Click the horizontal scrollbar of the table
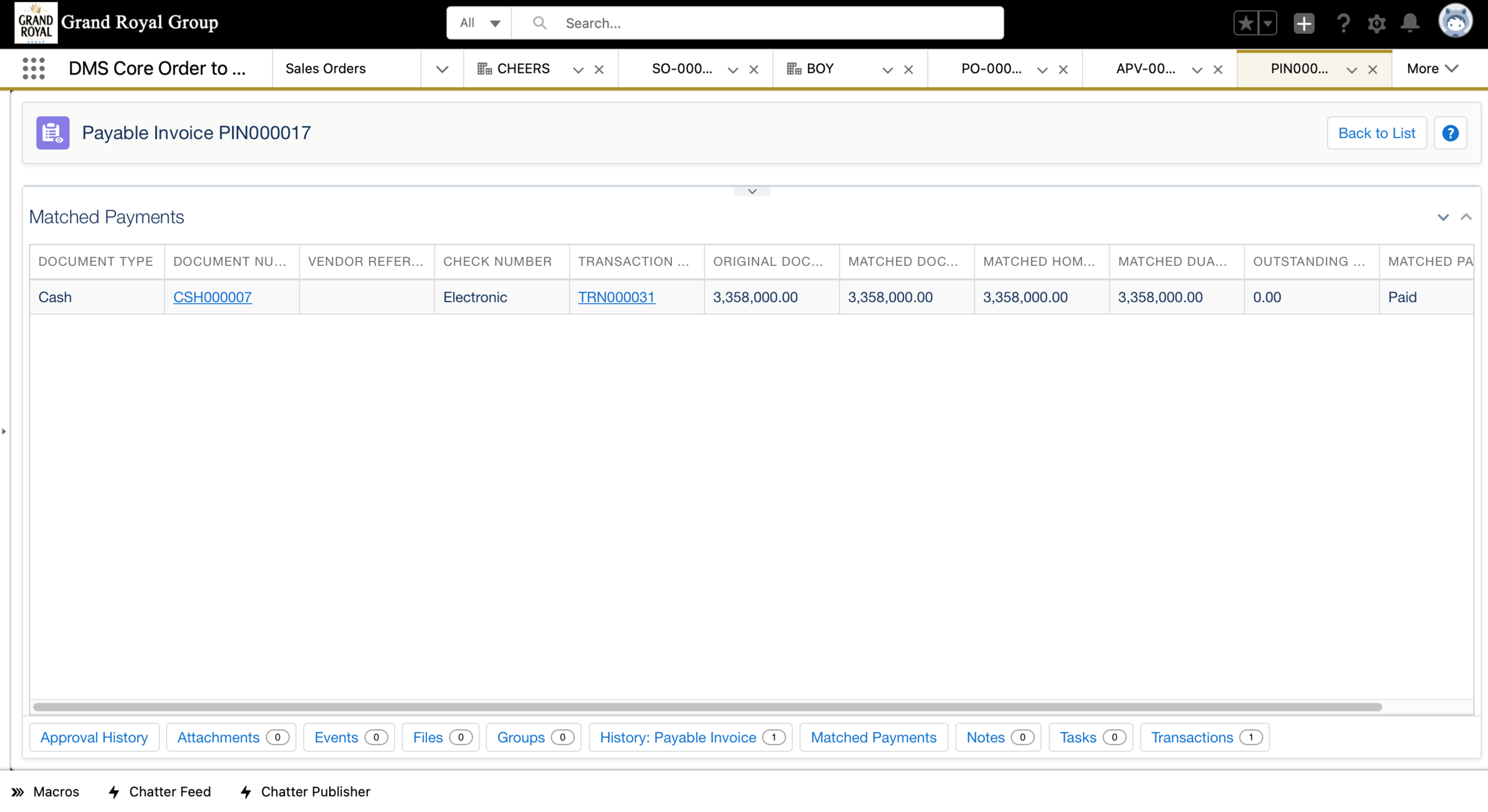1488x812 pixels. 707,707
